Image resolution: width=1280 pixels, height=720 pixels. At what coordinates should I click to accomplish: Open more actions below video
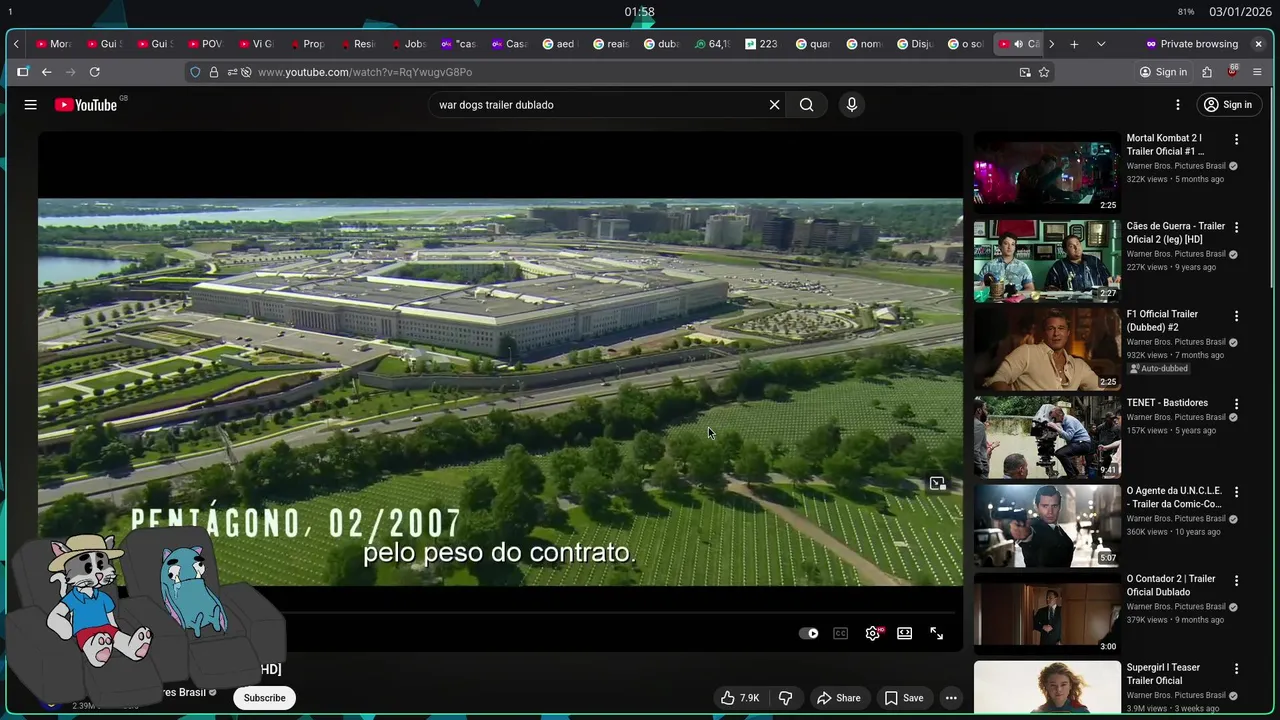click(x=951, y=698)
